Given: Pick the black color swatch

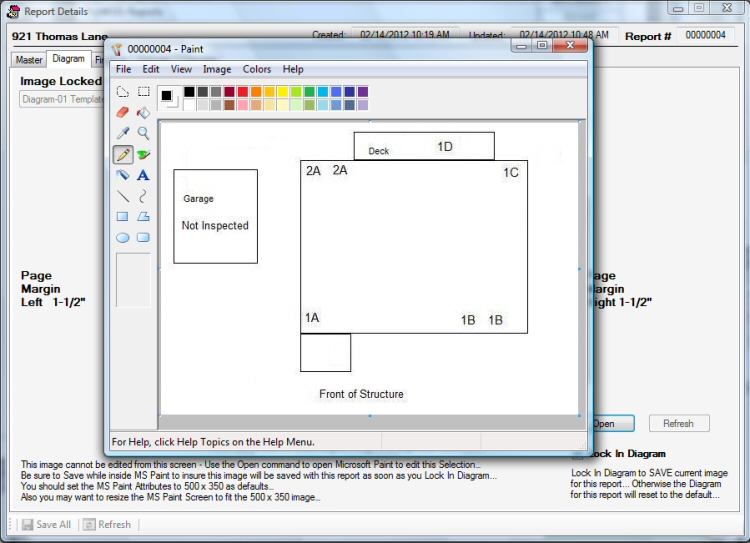Looking at the screenshot, I should coord(189,92).
